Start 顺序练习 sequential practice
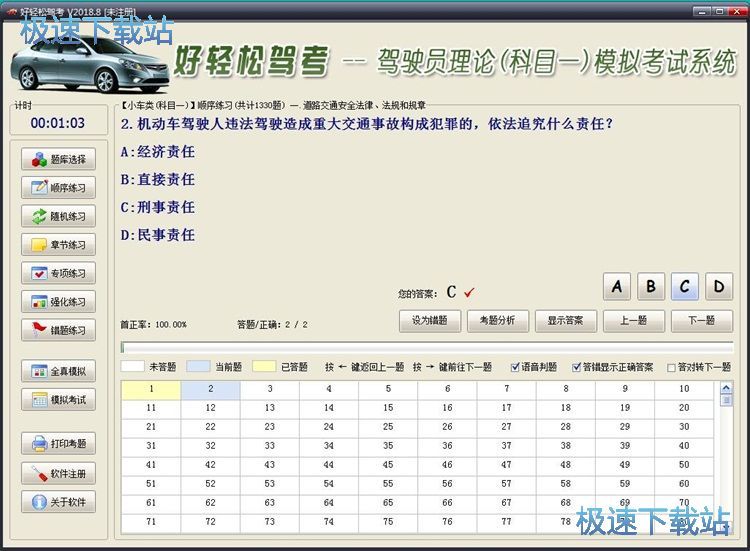The width and height of the screenshot is (750, 551). pos(58,187)
